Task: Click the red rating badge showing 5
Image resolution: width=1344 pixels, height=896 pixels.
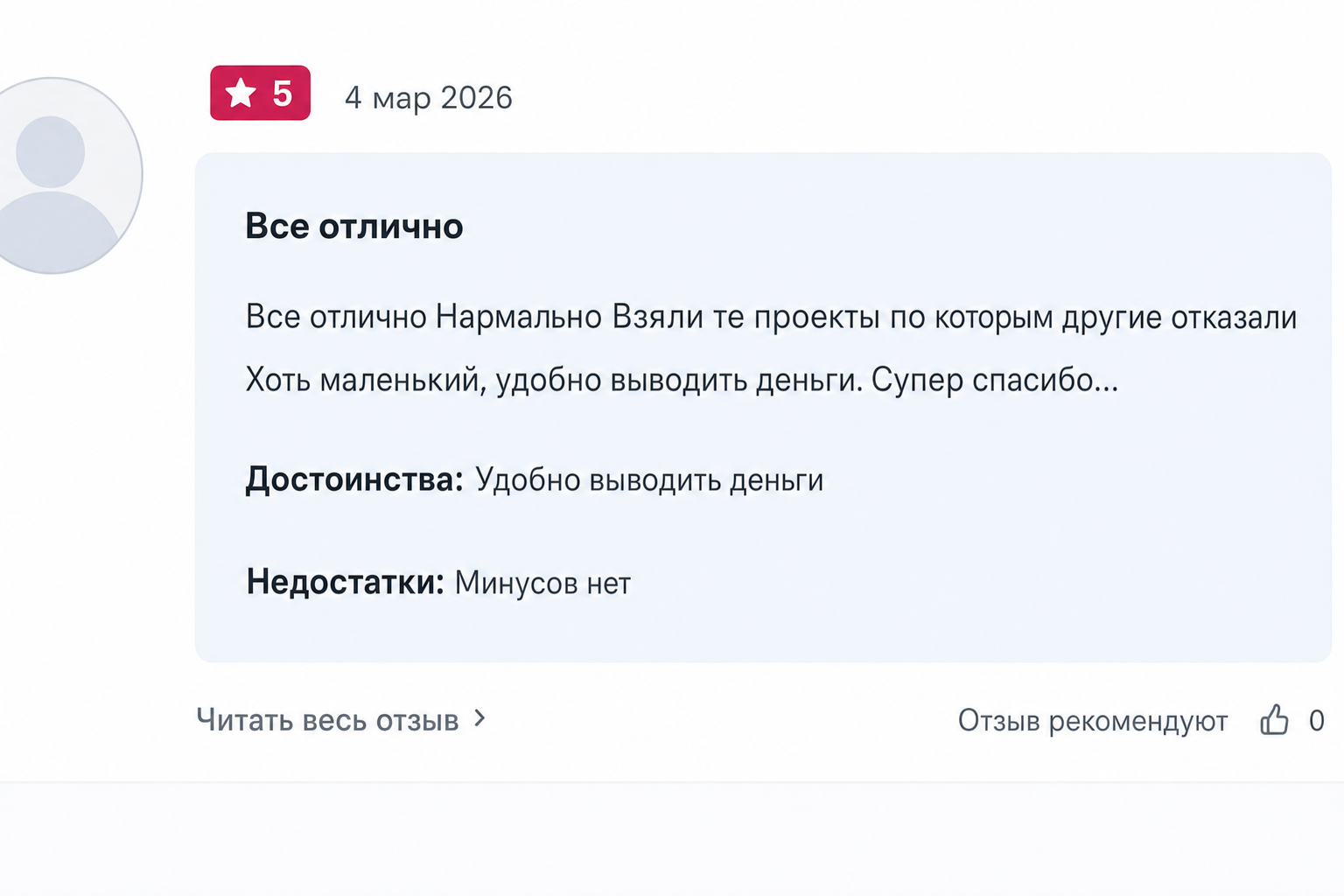Action: pyautogui.click(x=260, y=93)
